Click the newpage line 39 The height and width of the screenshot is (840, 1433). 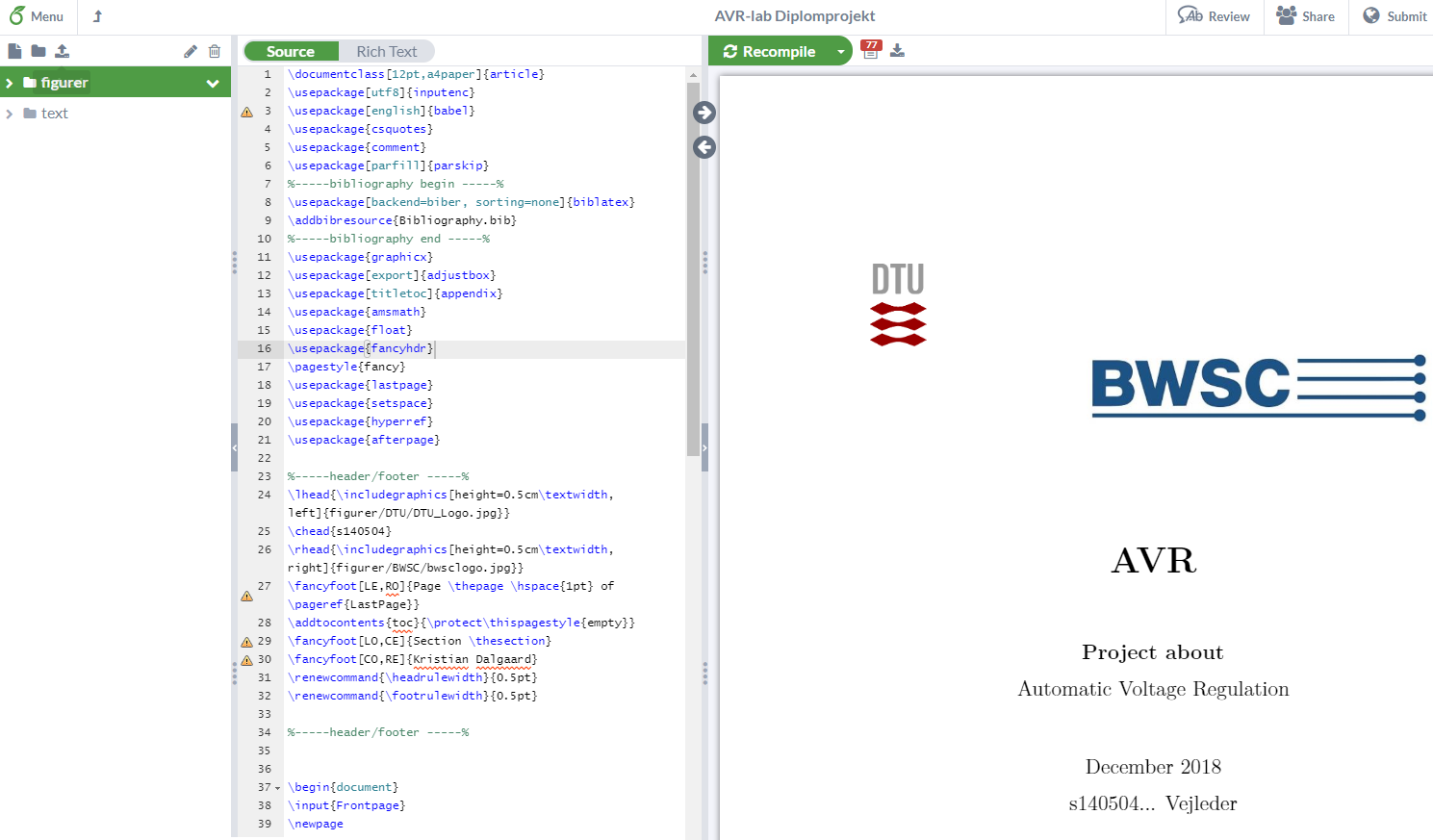[x=316, y=824]
